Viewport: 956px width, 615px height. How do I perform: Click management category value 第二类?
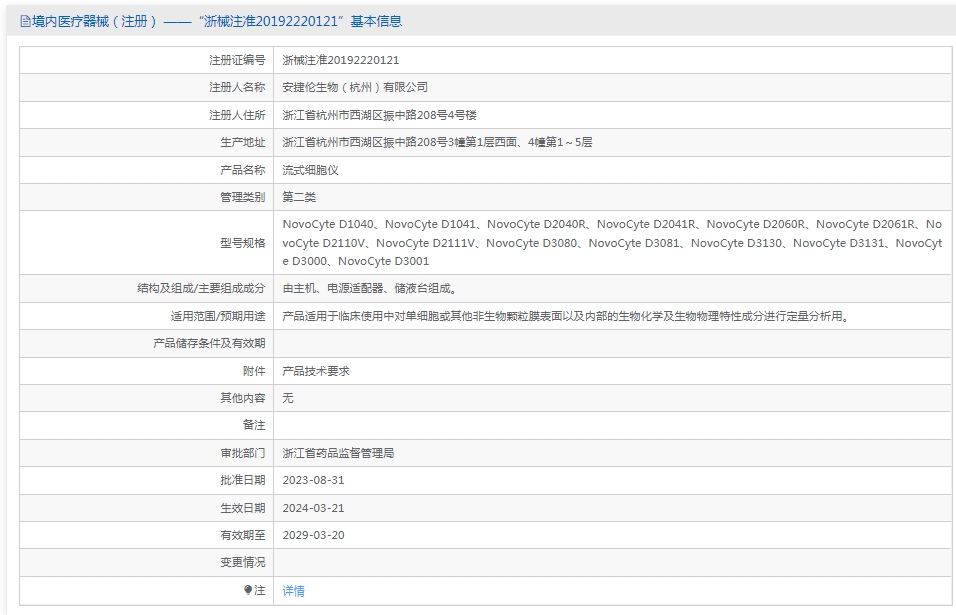(299, 197)
